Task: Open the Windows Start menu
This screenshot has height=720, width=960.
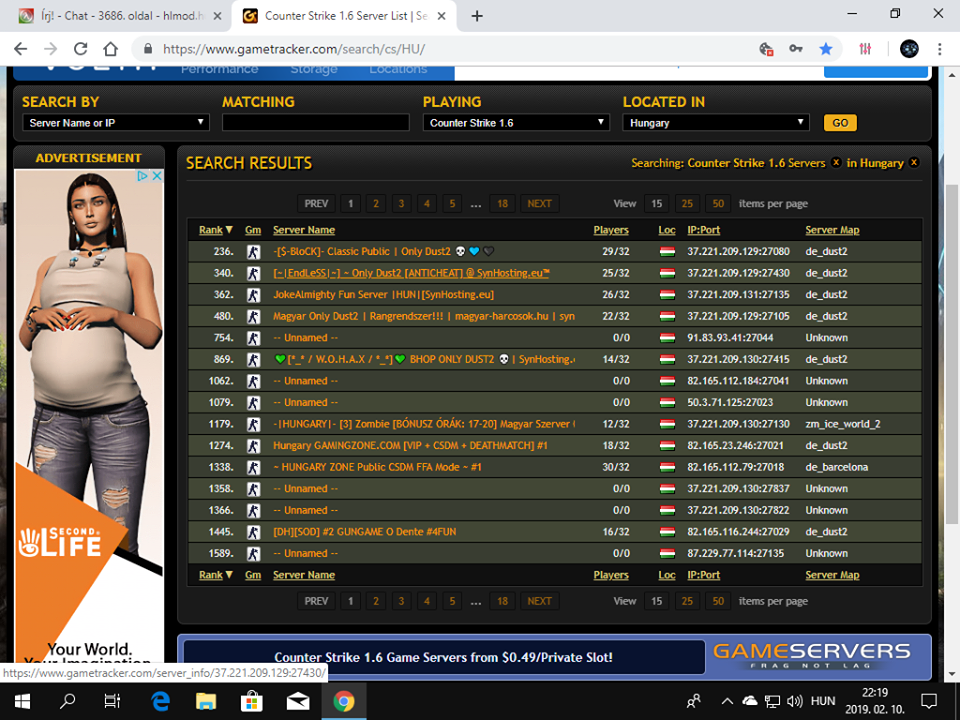Action: pyautogui.click(x=23, y=701)
